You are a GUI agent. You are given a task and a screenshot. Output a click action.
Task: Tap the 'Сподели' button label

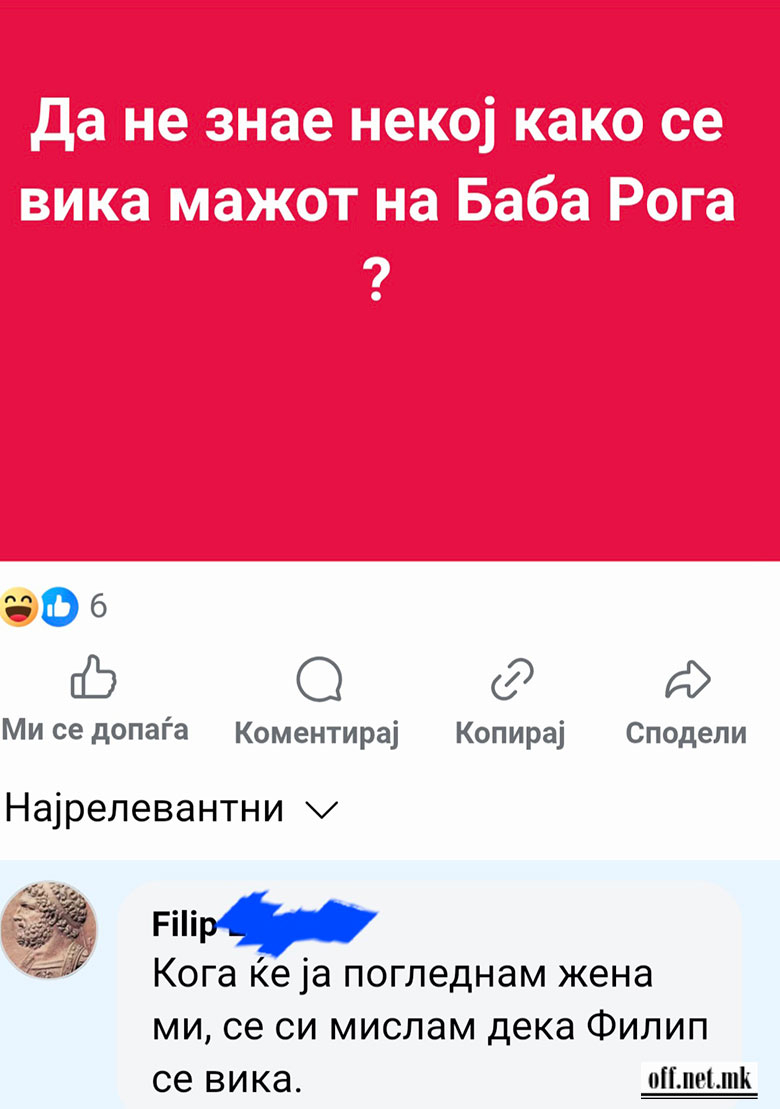click(686, 733)
